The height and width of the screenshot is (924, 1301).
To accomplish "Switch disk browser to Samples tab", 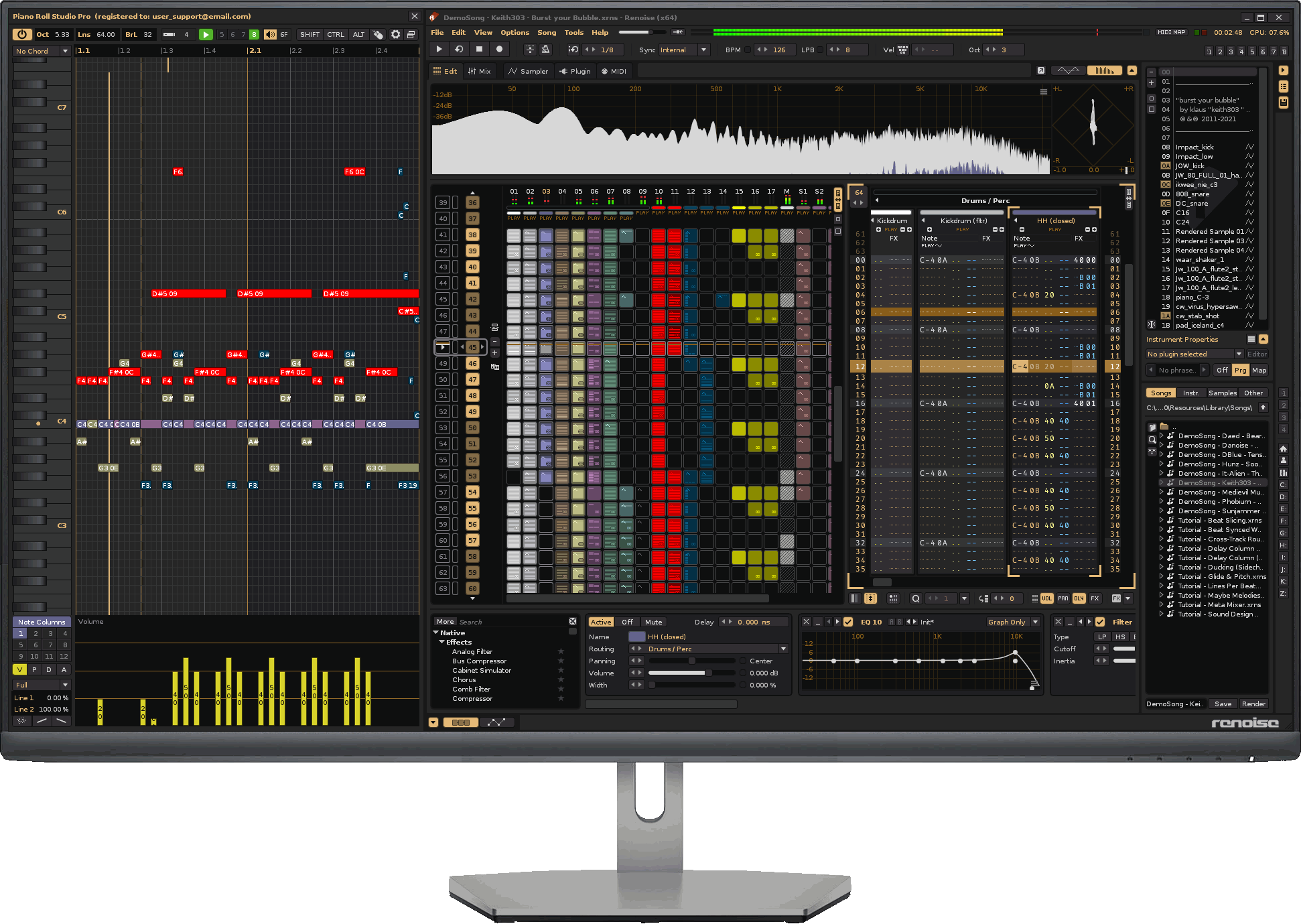I will click(x=1222, y=393).
